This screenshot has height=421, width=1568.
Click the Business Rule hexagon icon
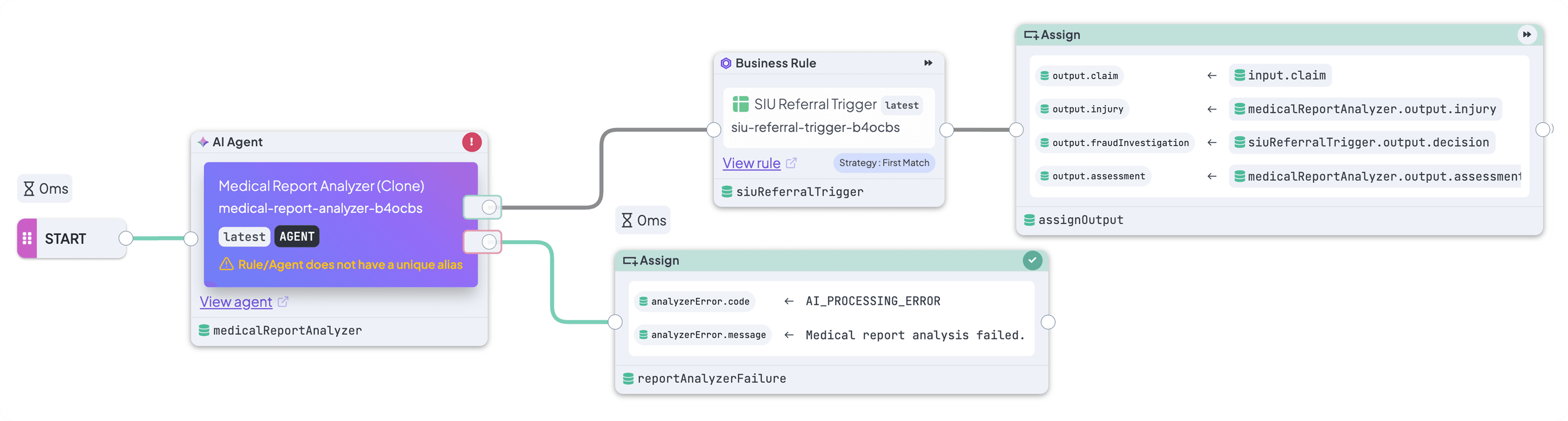726,63
